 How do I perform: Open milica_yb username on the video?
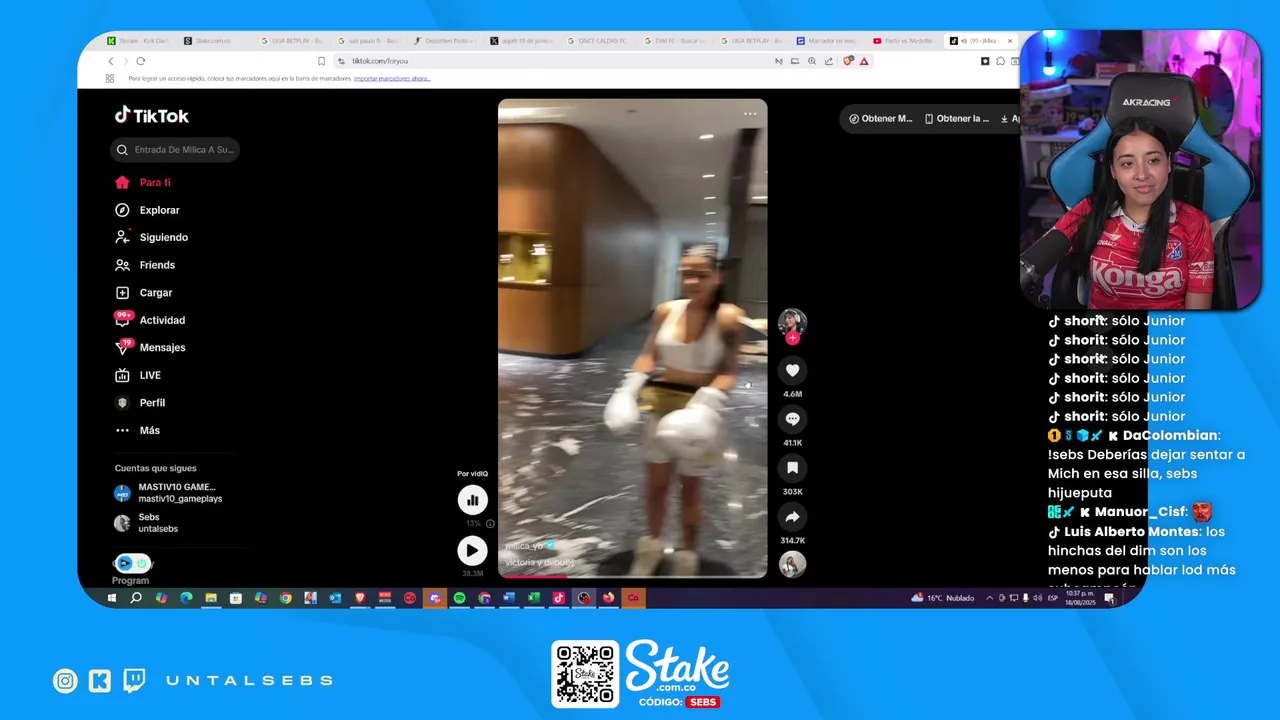pyautogui.click(x=524, y=546)
